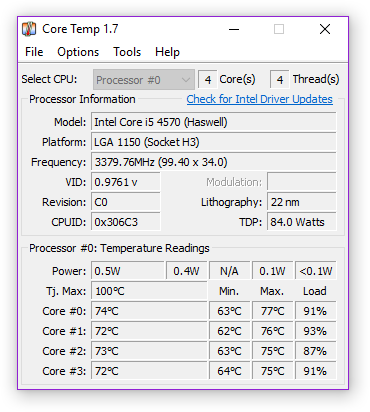Open the Tools menu
The image size is (370, 412).
pos(127,52)
